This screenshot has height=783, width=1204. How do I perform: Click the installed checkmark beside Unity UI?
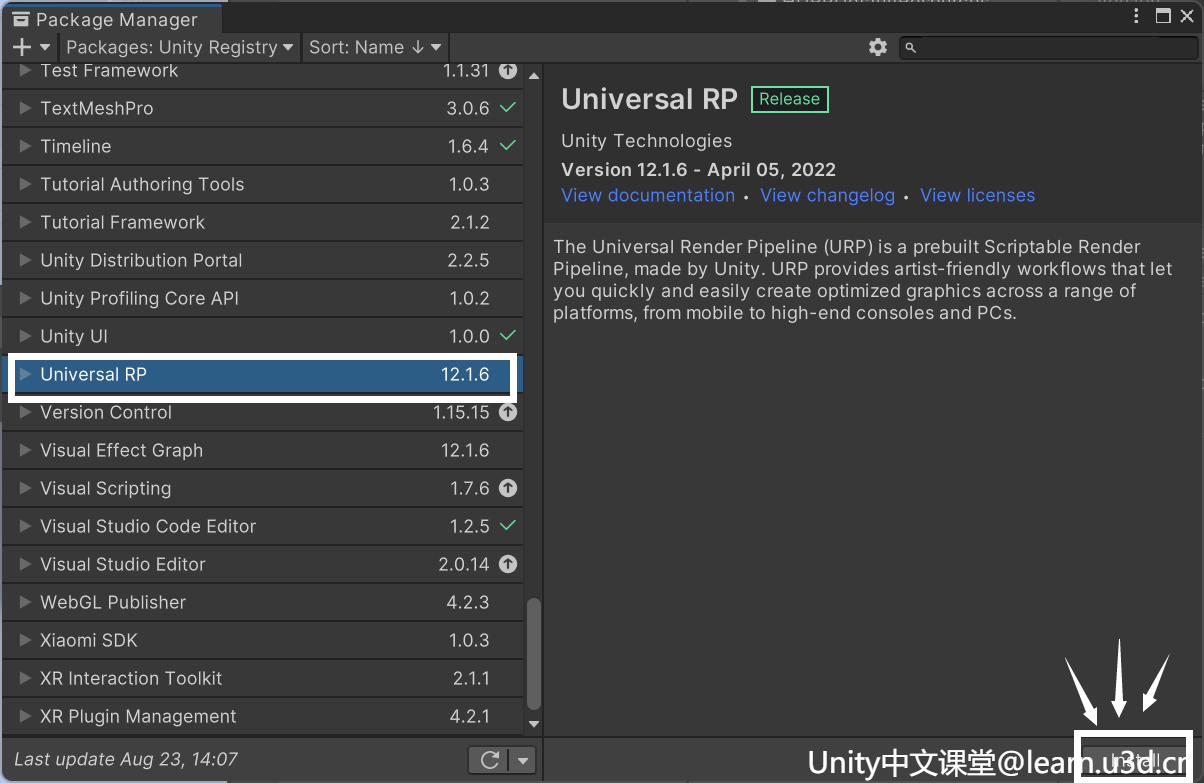508,335
